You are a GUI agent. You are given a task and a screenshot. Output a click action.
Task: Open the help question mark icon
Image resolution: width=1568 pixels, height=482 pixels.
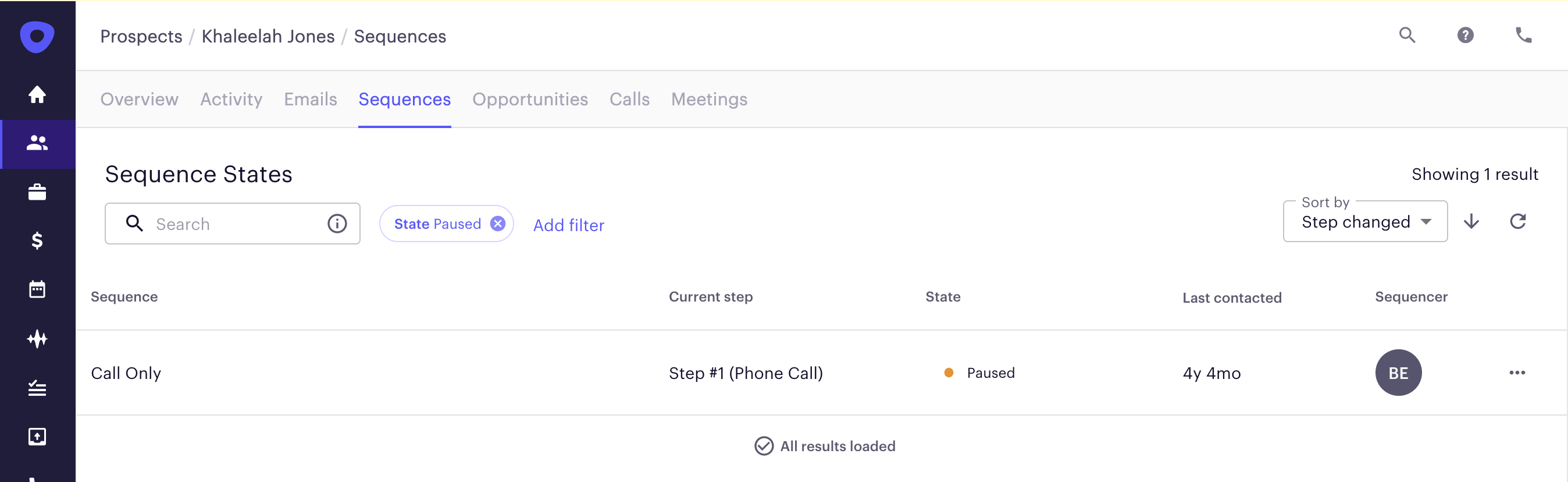(1466, 36)
